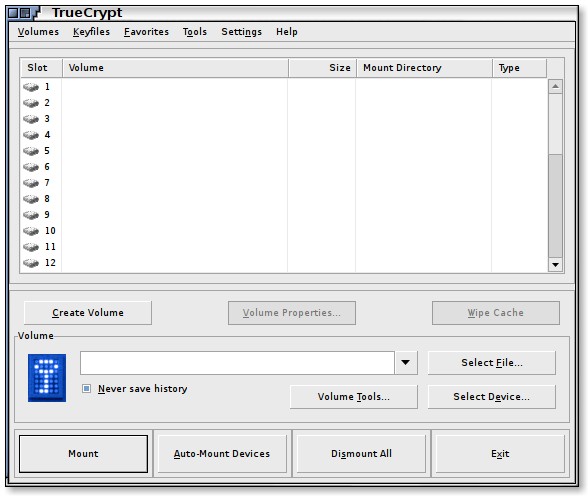Select the slot 5 drive icon
Screen dimensions: 588x496
click(x=31, y=151)
